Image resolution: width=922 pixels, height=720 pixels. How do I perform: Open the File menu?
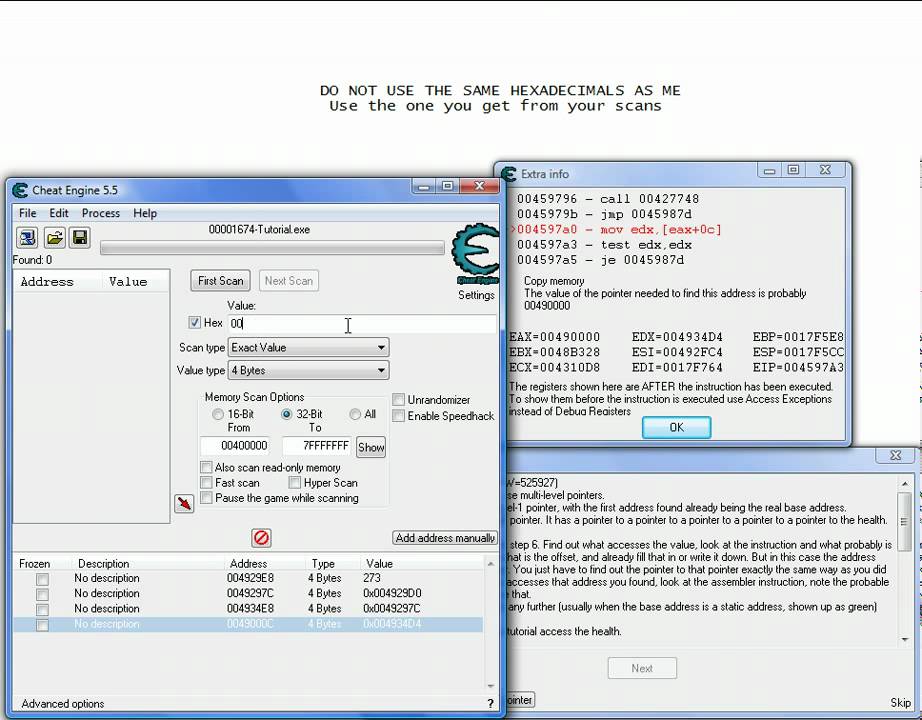(x=28, y=213)
